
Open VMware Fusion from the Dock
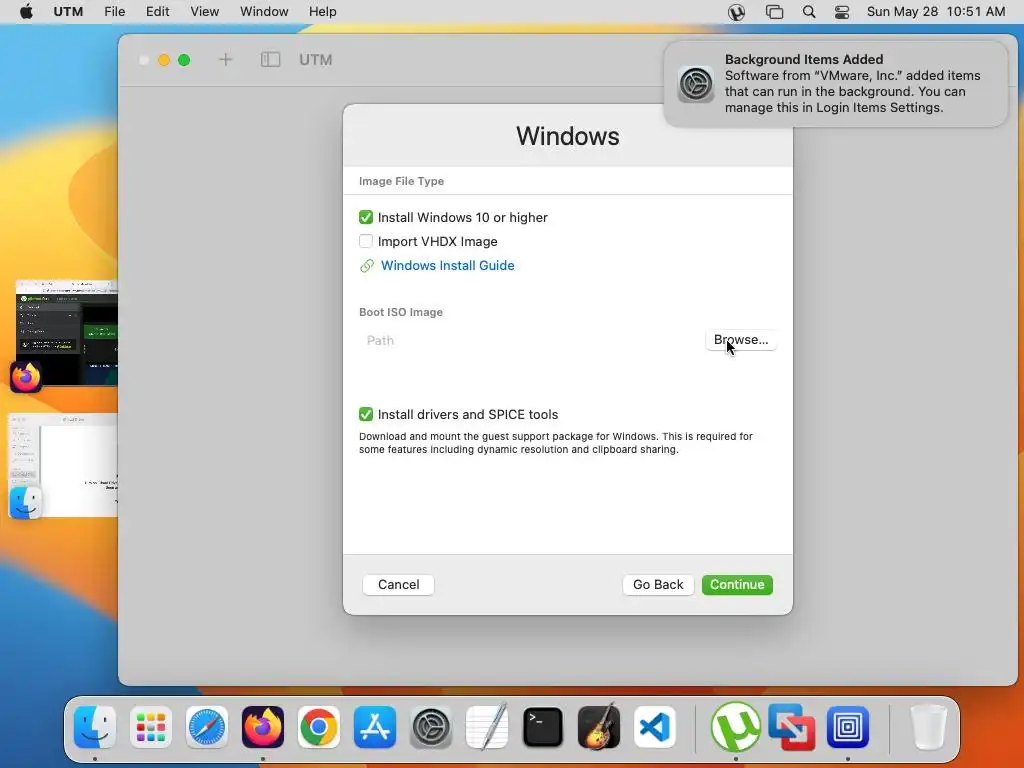pos(792,727)
